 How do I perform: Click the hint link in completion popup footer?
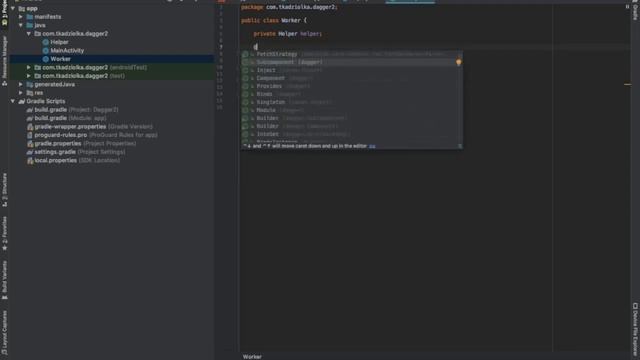pos(372,146)
